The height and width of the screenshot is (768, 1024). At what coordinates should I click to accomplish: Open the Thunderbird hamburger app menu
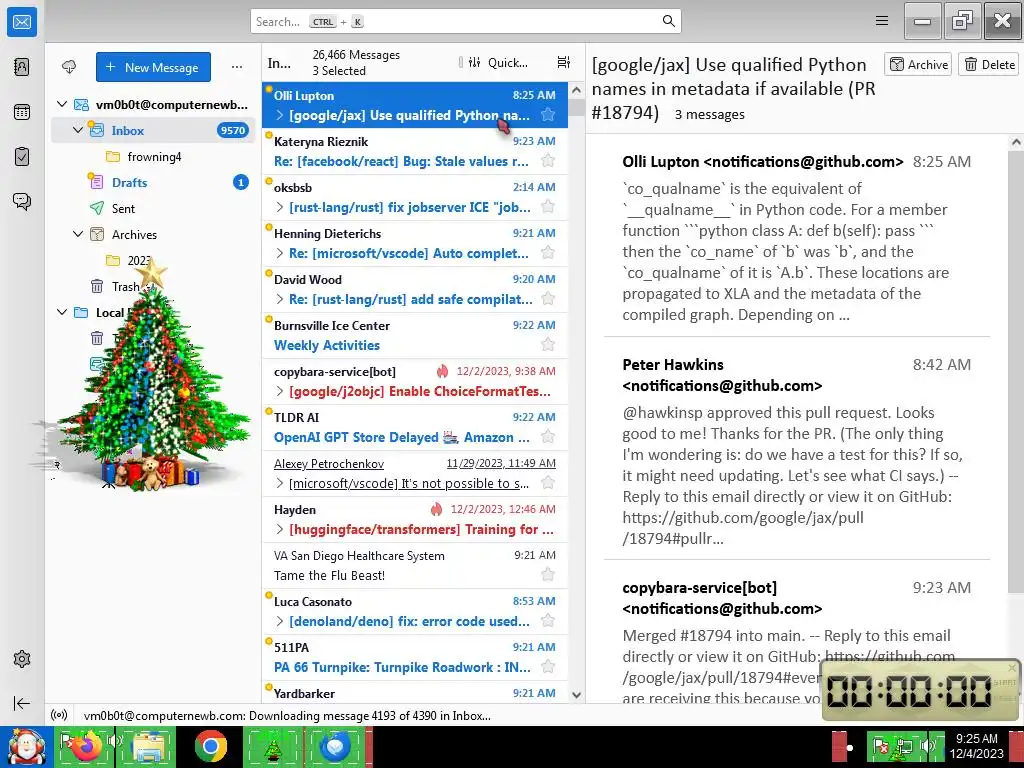pyautogui.click(x=882, y=21)
